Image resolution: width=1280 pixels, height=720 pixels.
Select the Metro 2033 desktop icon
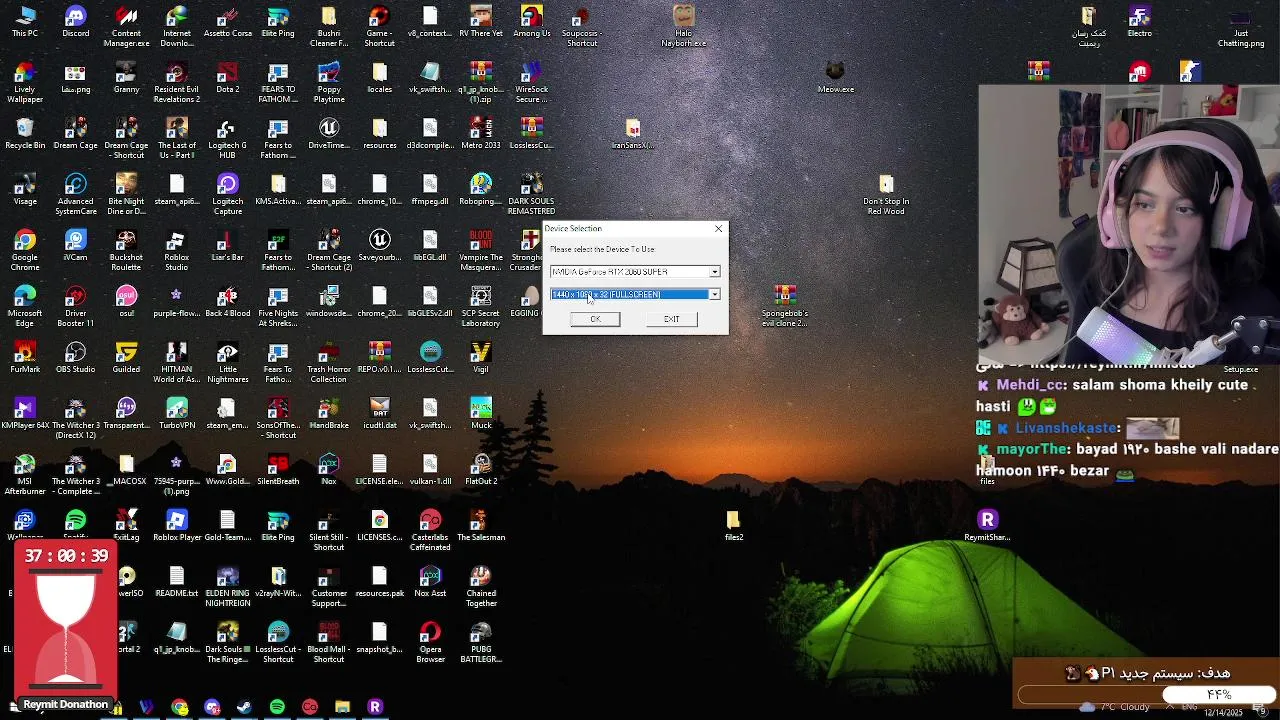click(x=481, y=134)
